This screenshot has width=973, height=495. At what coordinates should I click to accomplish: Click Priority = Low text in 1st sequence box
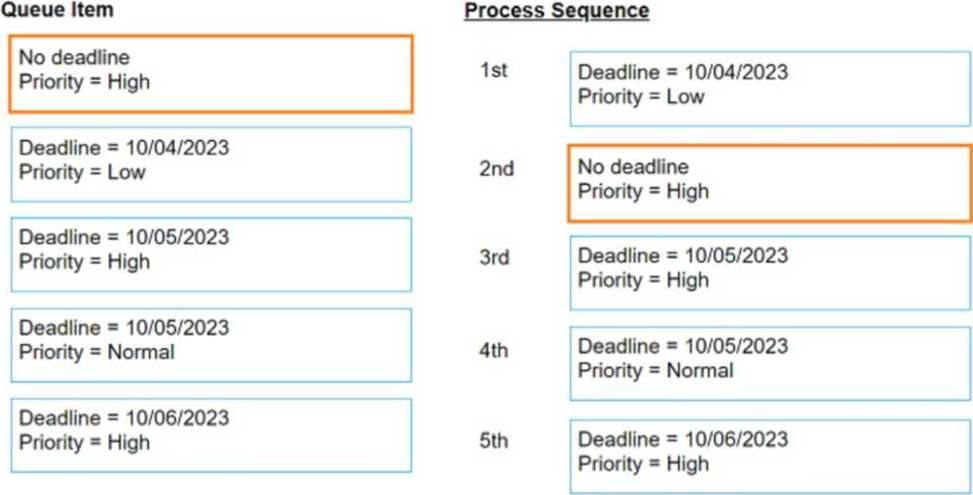641,97
